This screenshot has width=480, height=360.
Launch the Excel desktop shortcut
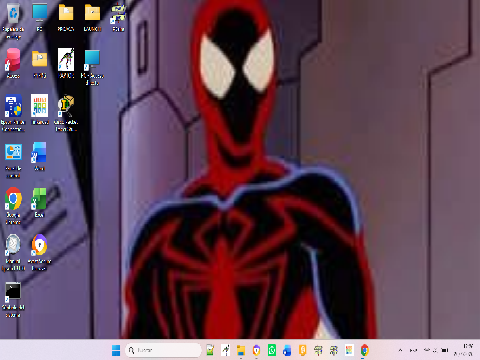[39, 199]
